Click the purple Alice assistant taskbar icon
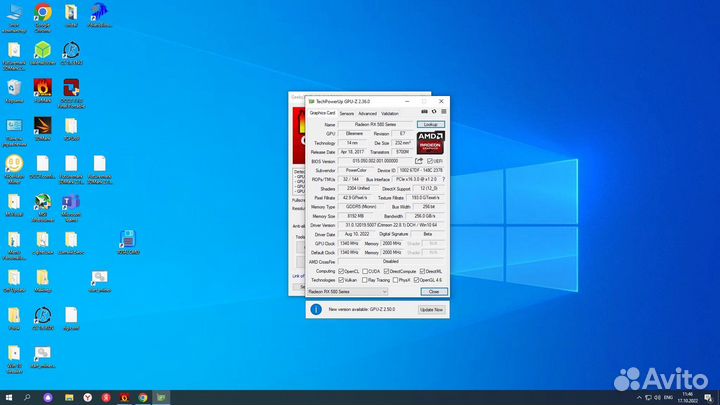 click(48, 398)
